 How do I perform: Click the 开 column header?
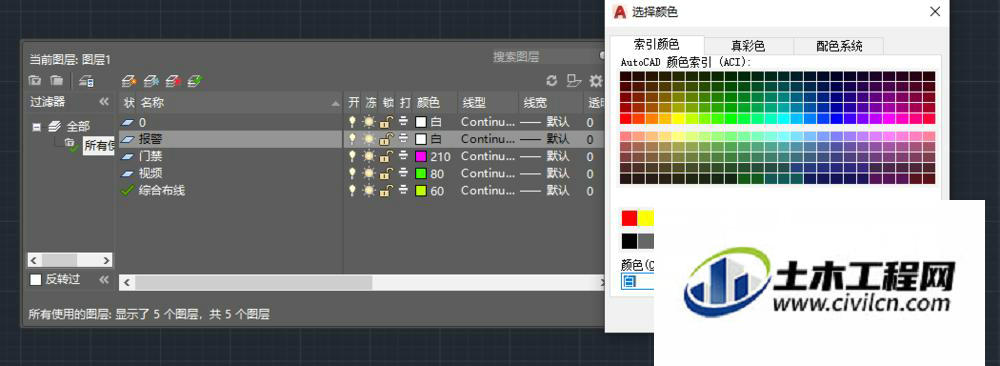(354, 103)
